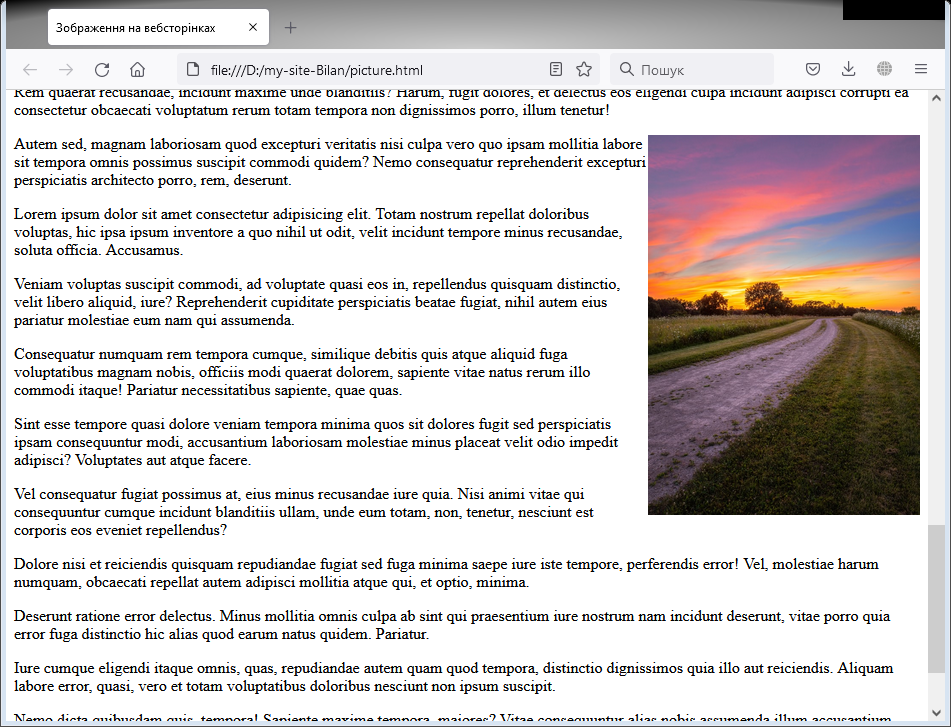Click the paragraph starting 'Autem sed, magnam'
Viewport: 951px width, 727px height.
(x=330, y=162)
